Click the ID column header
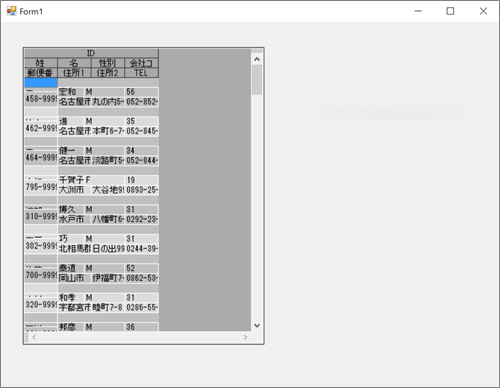Image resolution: width=500 pixels, height=388 pixels. pos(91,53)
